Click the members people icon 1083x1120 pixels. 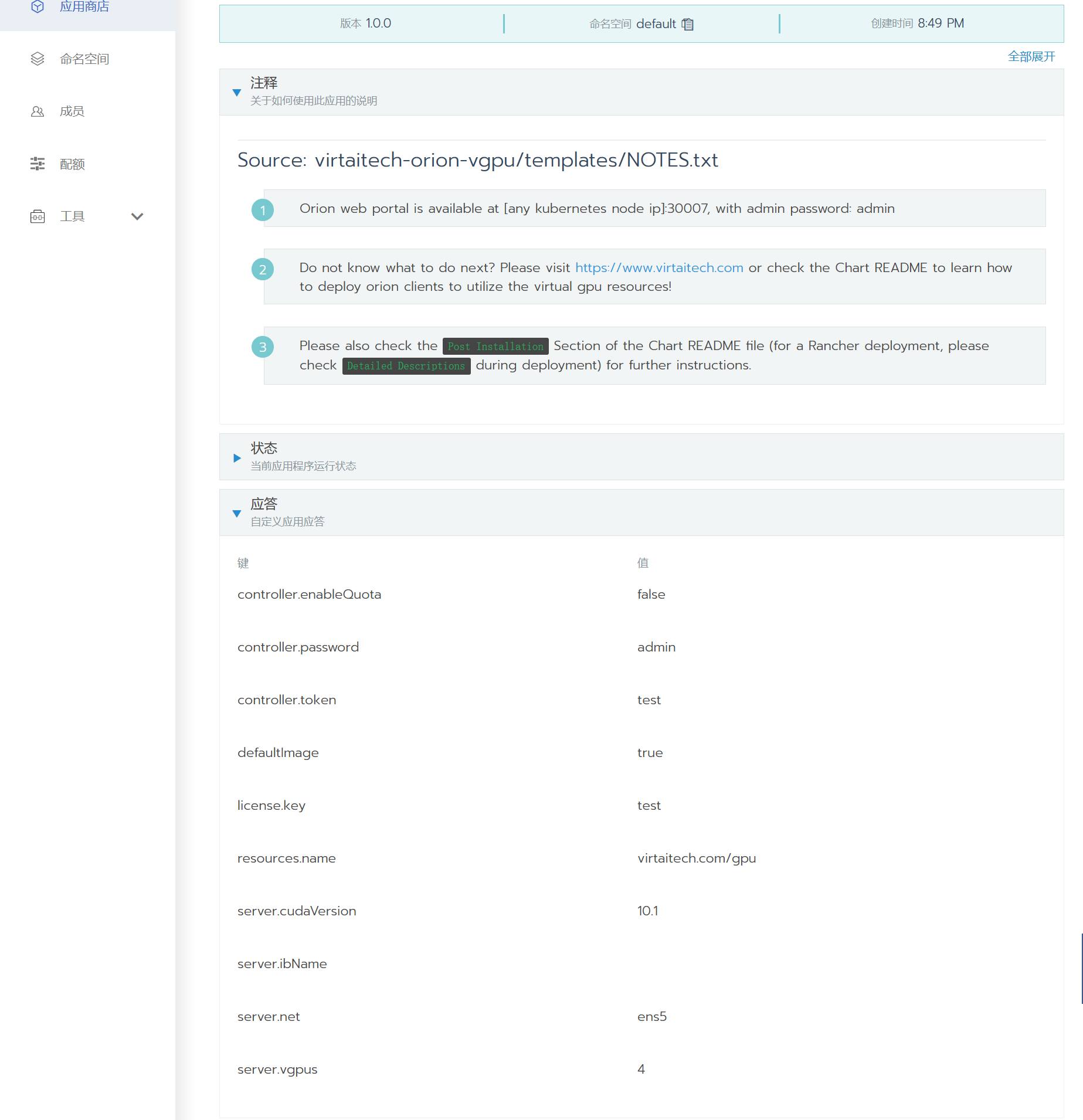coord(38,111)
